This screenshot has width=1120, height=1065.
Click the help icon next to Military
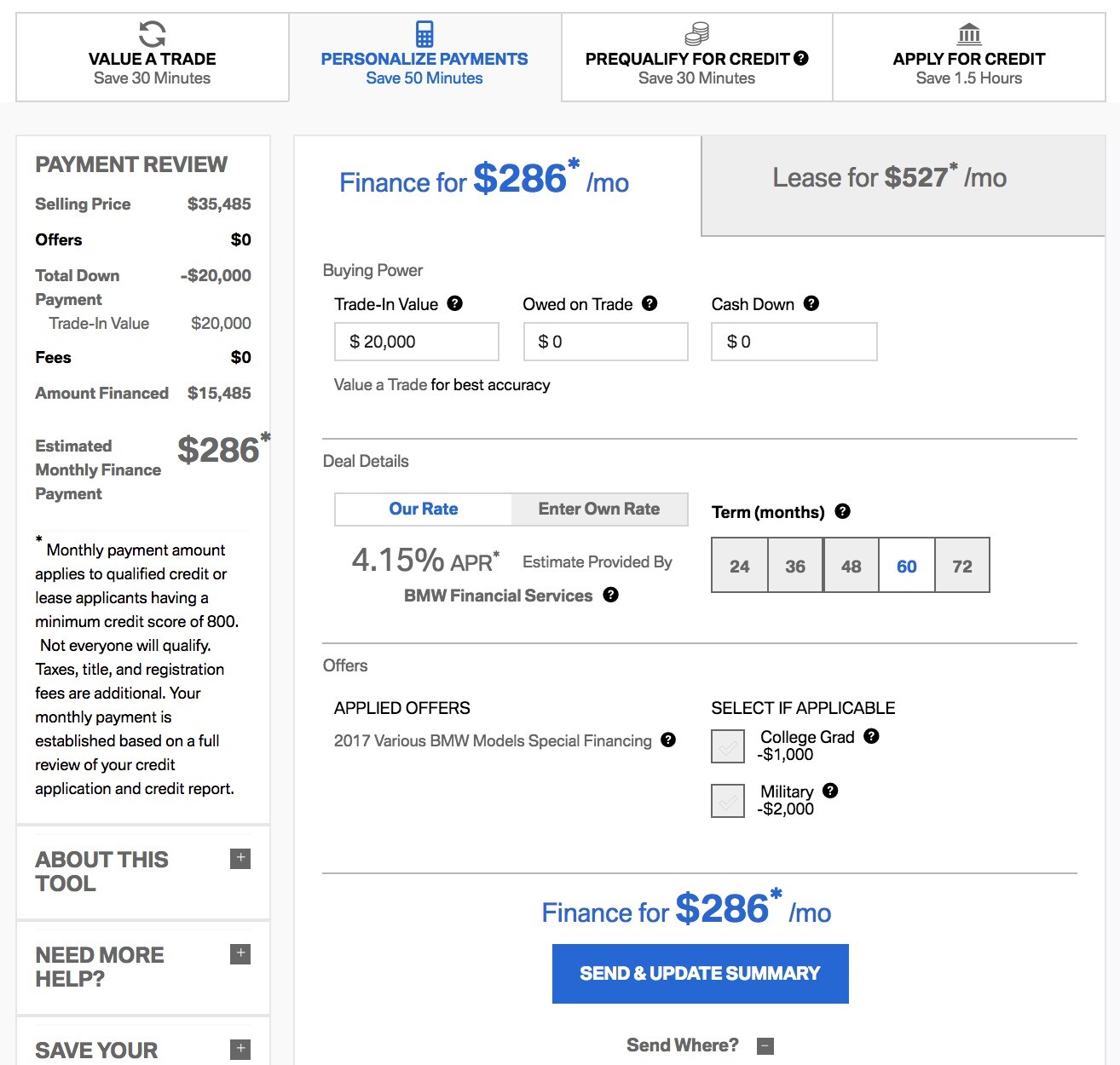830,791
